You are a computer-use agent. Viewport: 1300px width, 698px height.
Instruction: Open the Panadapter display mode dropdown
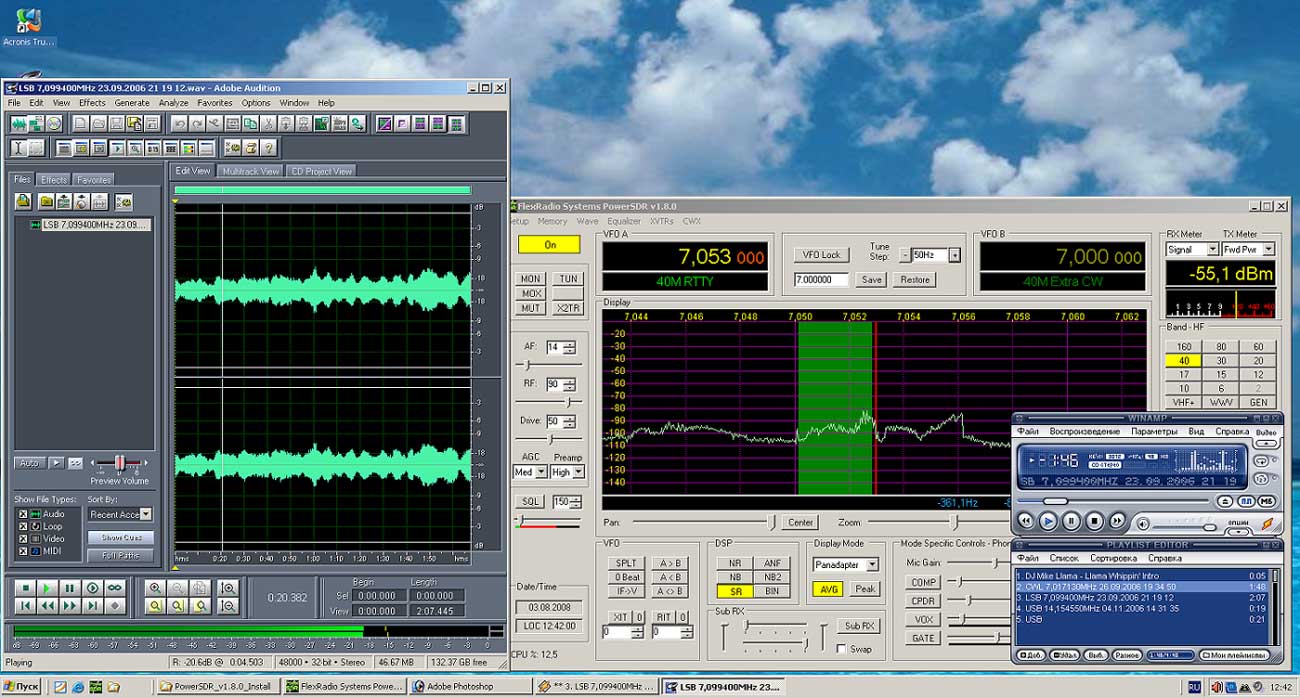pos(872,565)
